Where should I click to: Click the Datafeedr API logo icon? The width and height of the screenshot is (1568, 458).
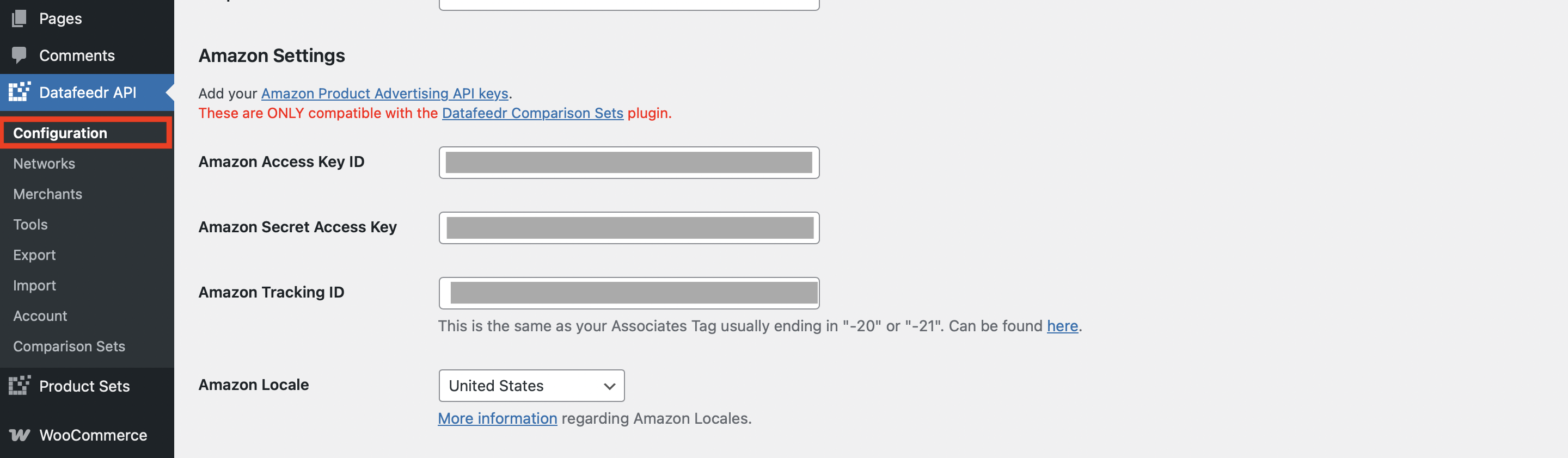[x=19, y=92]
